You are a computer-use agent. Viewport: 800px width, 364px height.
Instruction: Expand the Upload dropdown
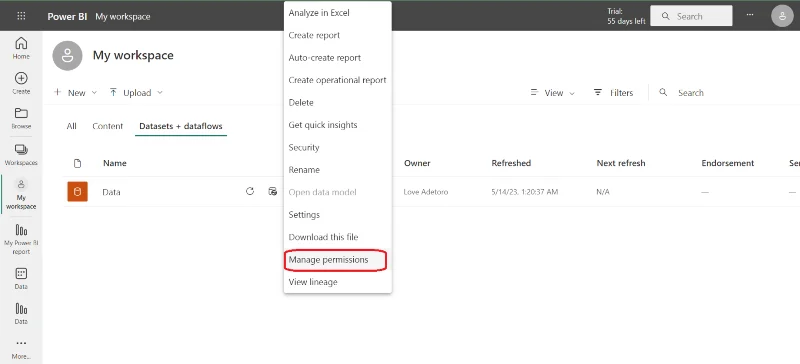[x=136, y=93]
